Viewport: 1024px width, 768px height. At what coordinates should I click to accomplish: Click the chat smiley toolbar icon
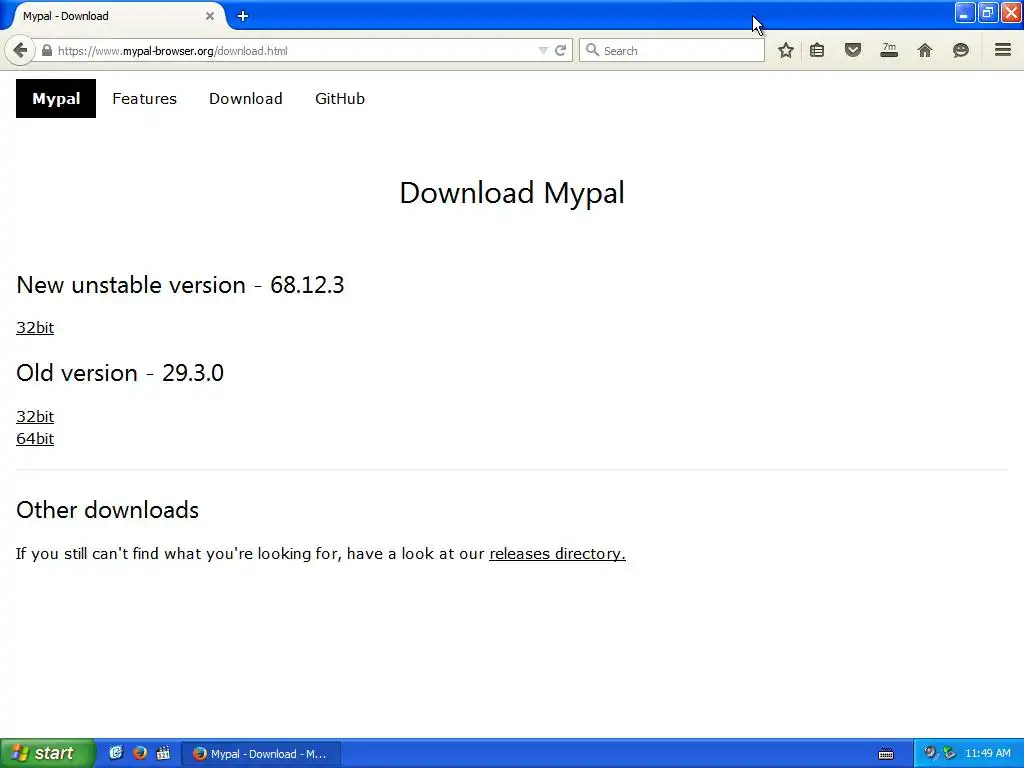[960, 50]
